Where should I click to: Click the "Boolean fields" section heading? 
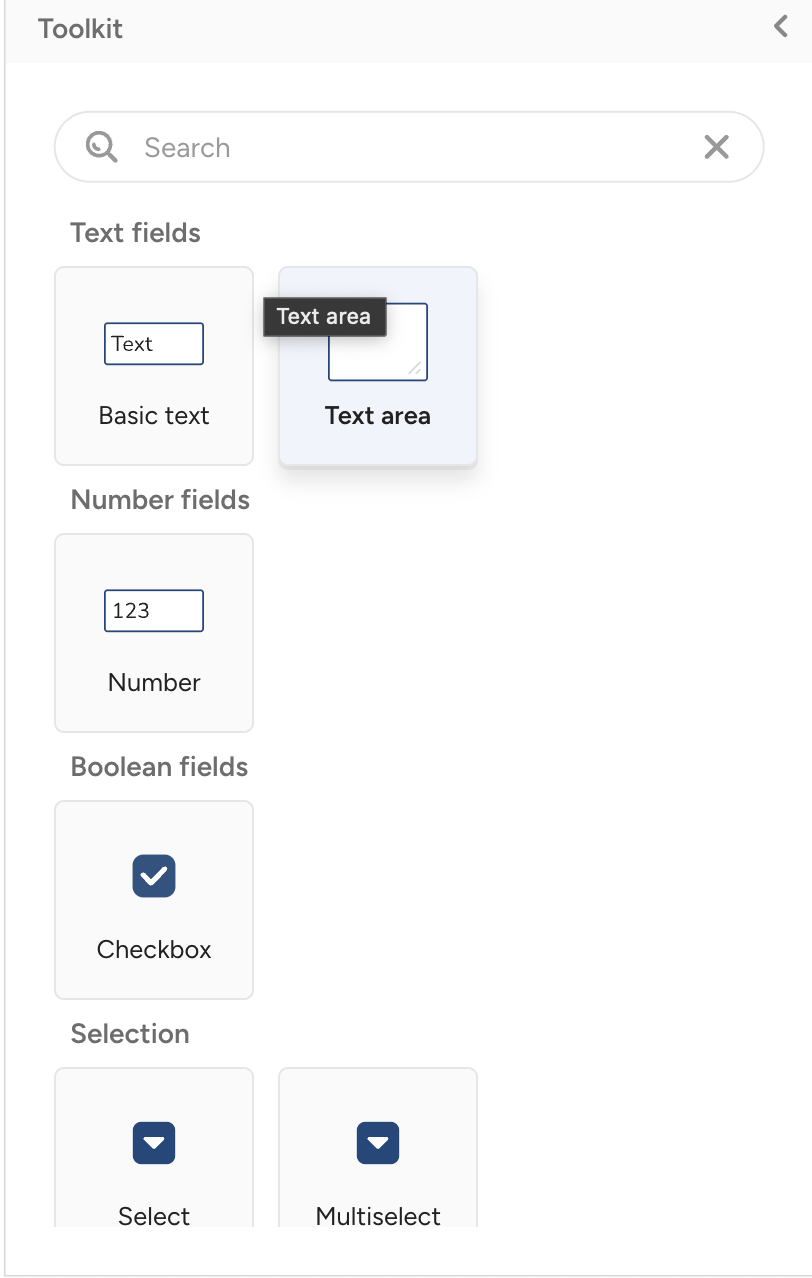[x=159, y=767]
